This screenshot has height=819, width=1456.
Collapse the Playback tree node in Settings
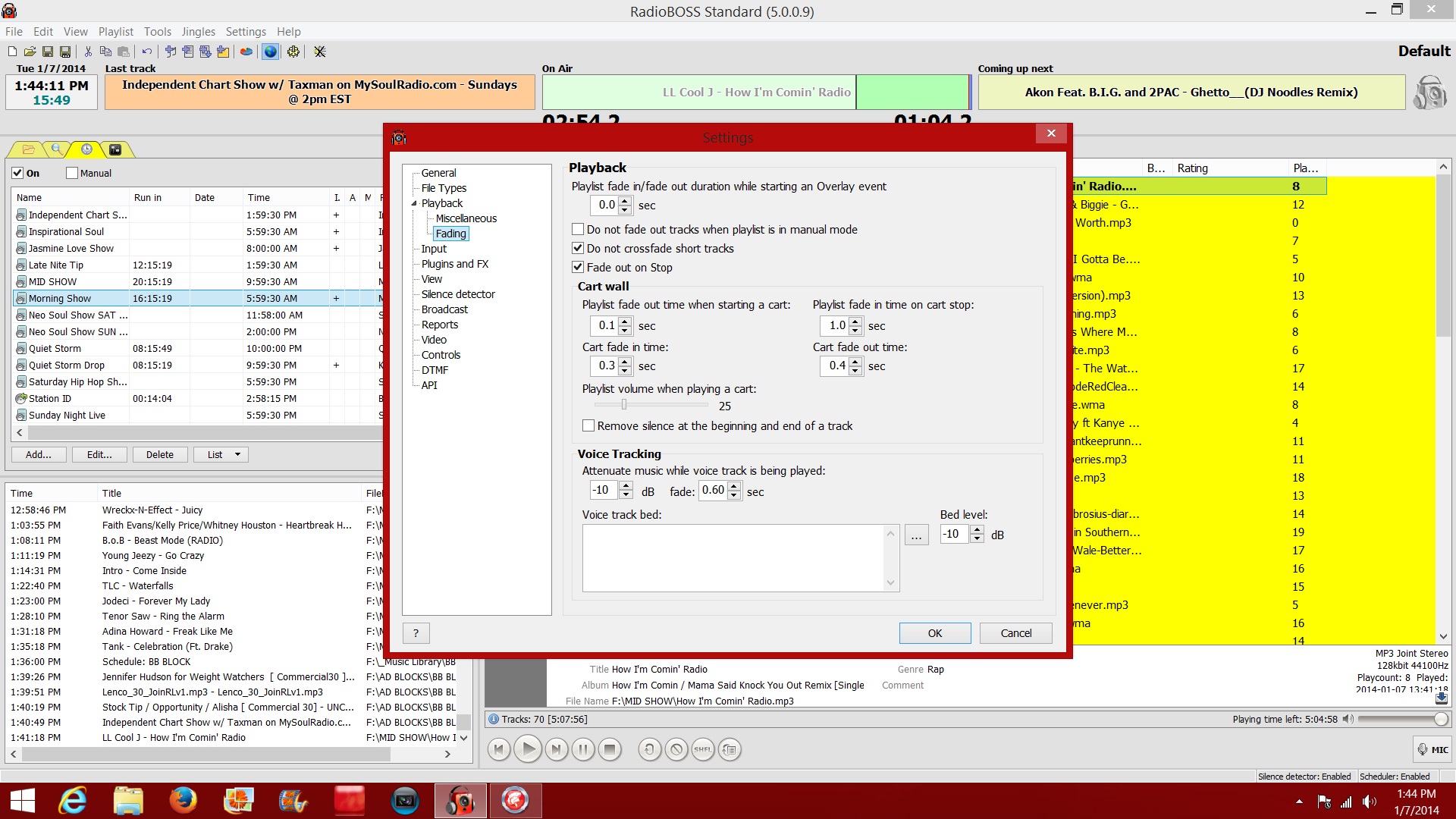(x=414, y=203)
